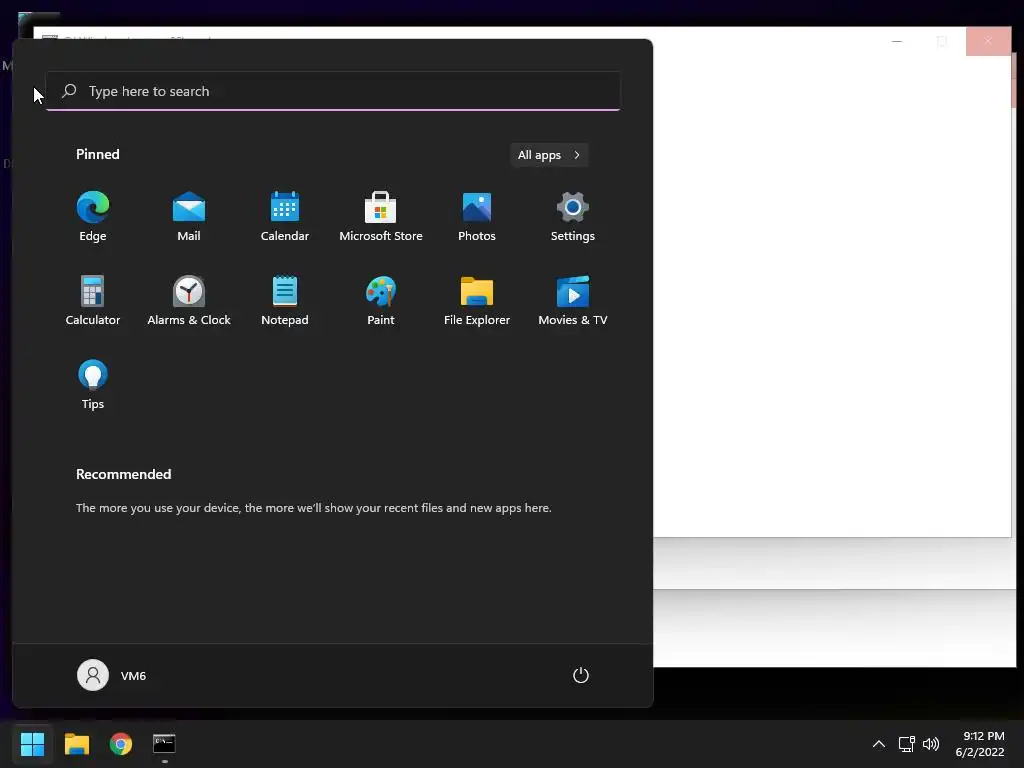This screenshot has height=768, width=1024.
Task: Click the Type here to search field
Action: click(333, 91)
